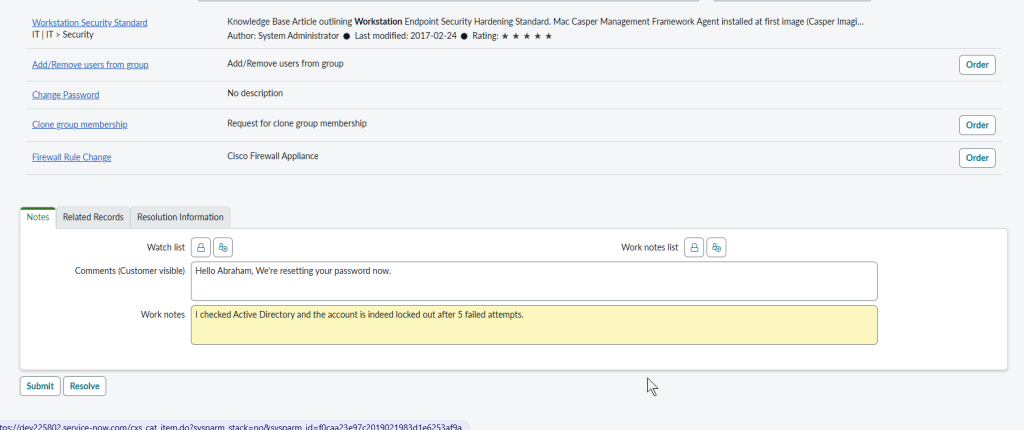Click into the Comments (Customer visible) field
This screenshot has height=430, width=1024.
click(x=533, y=281)
